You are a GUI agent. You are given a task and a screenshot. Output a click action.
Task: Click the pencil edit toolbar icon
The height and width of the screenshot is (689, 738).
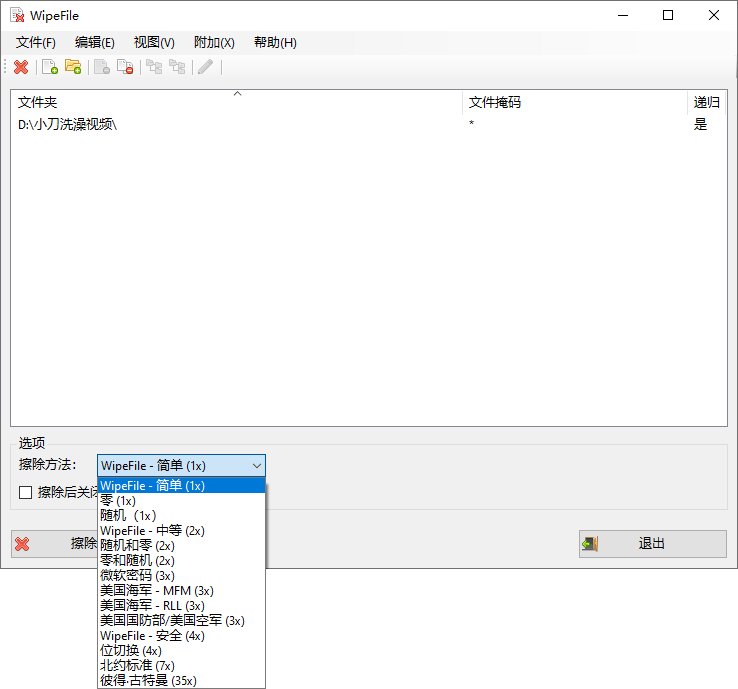pyautogui.click(x=205, y=67)
